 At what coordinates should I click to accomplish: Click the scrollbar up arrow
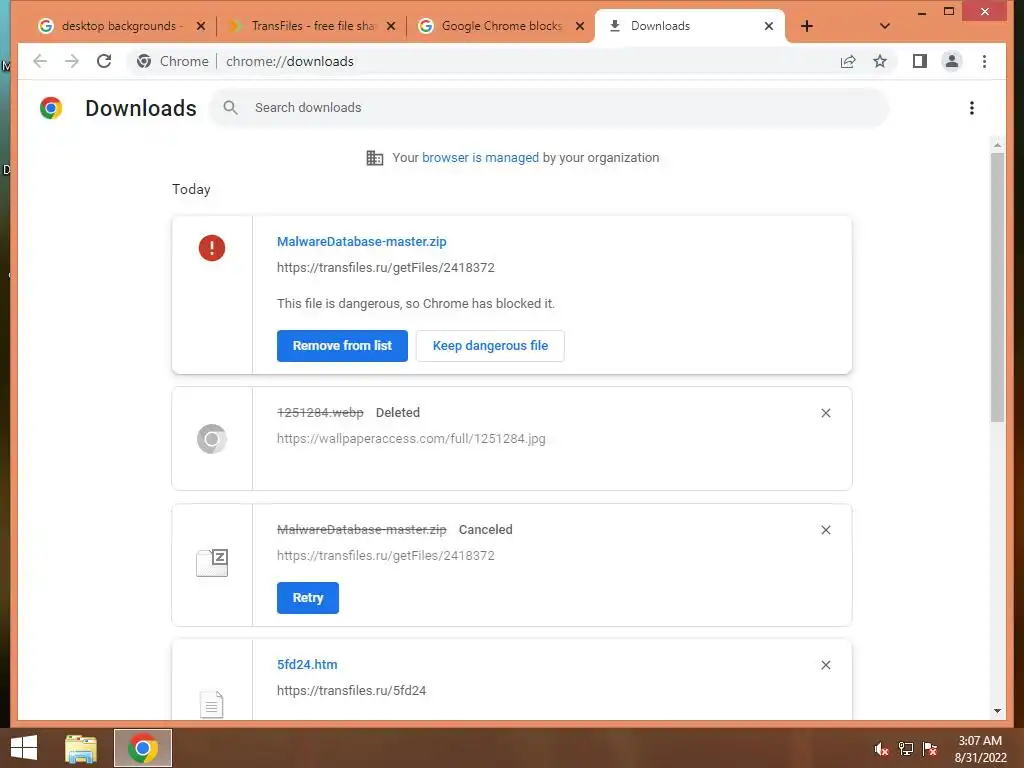tap(997, 144)
